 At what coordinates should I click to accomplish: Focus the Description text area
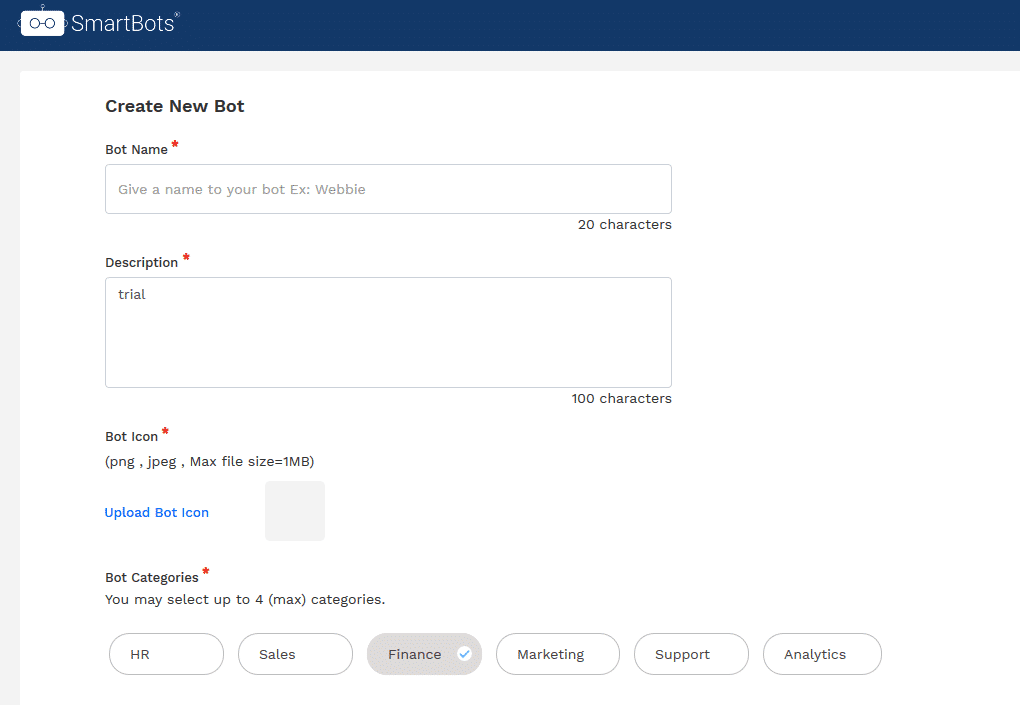click(388, 330)
